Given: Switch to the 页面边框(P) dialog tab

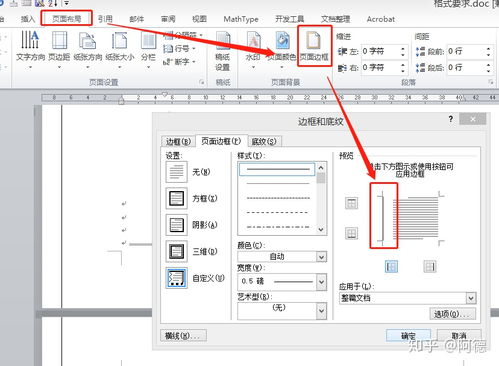Looking at the screenshot, I should coord(221,141).
